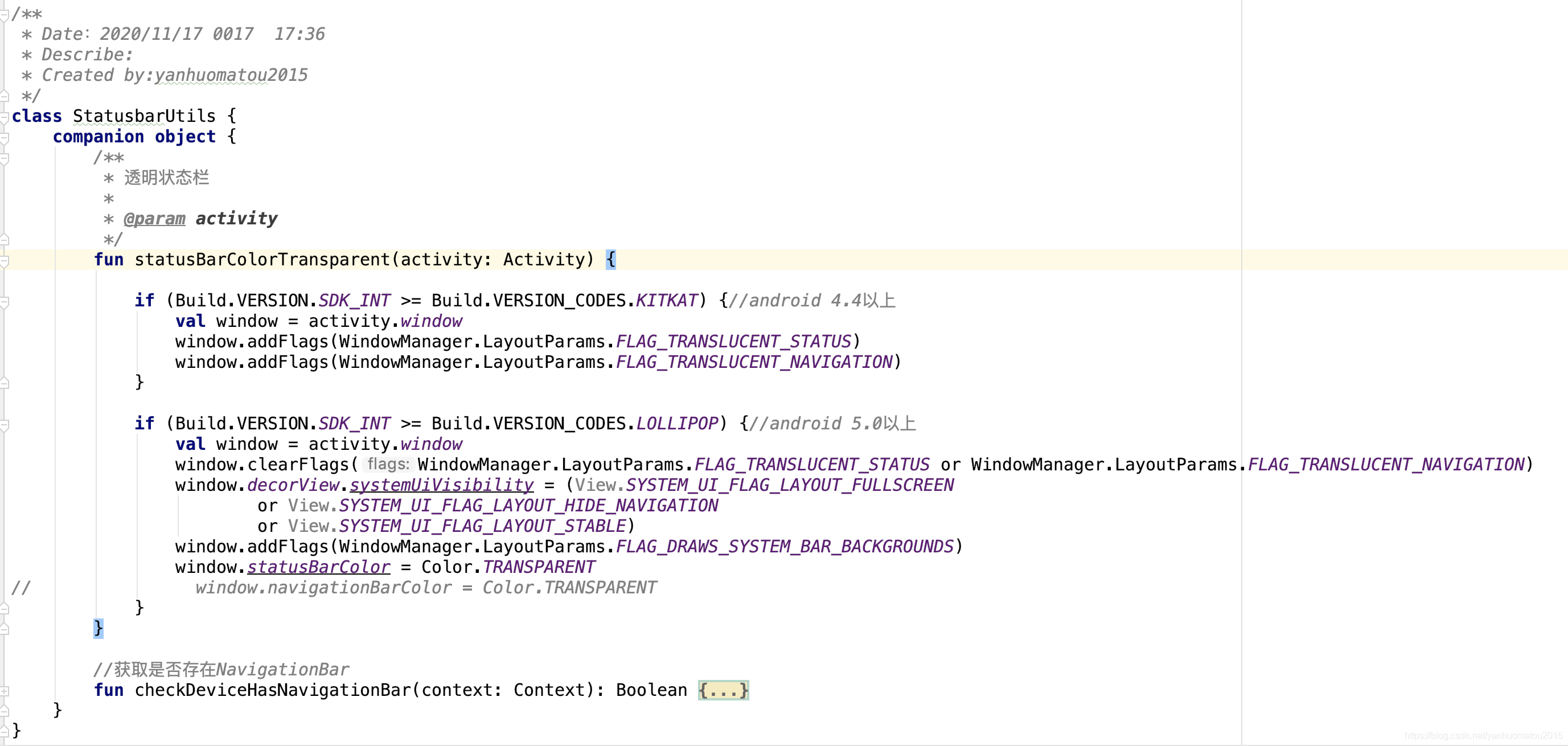
Task: Click bold 'activity' in the doc comment
Action: point(236,219)
